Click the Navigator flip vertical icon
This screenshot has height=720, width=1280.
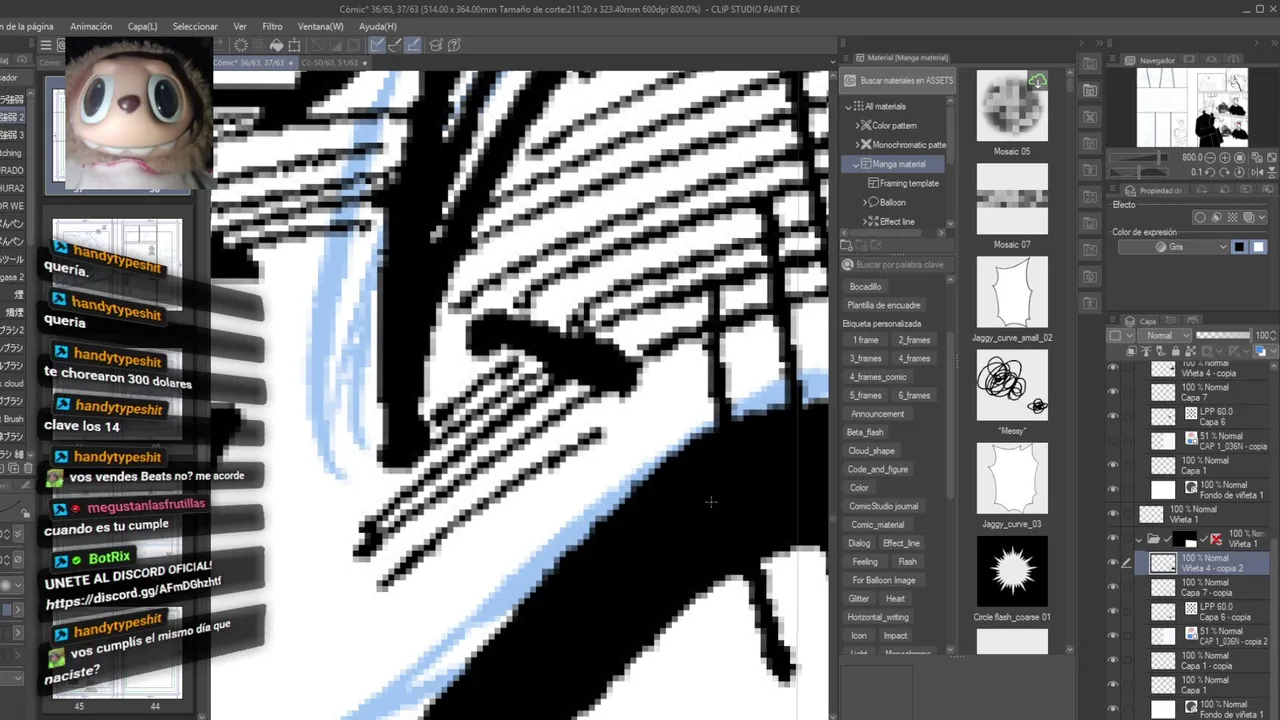pos(1272,172)
